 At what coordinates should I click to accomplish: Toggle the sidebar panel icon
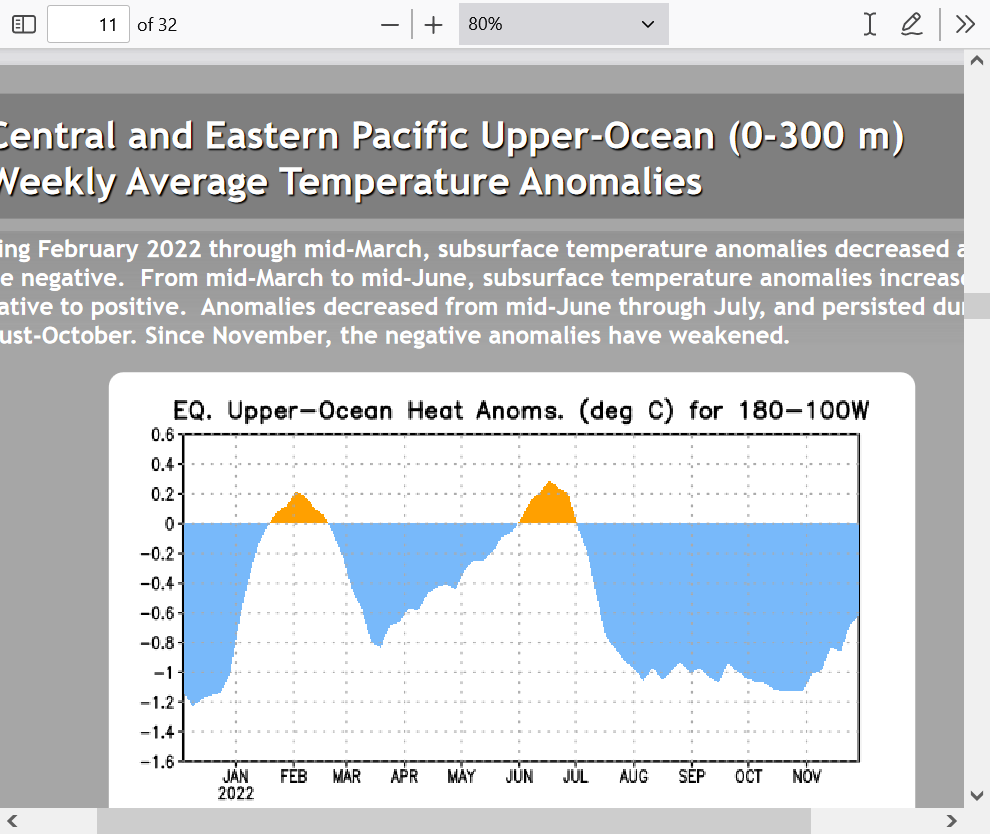[x=23, y=24]
